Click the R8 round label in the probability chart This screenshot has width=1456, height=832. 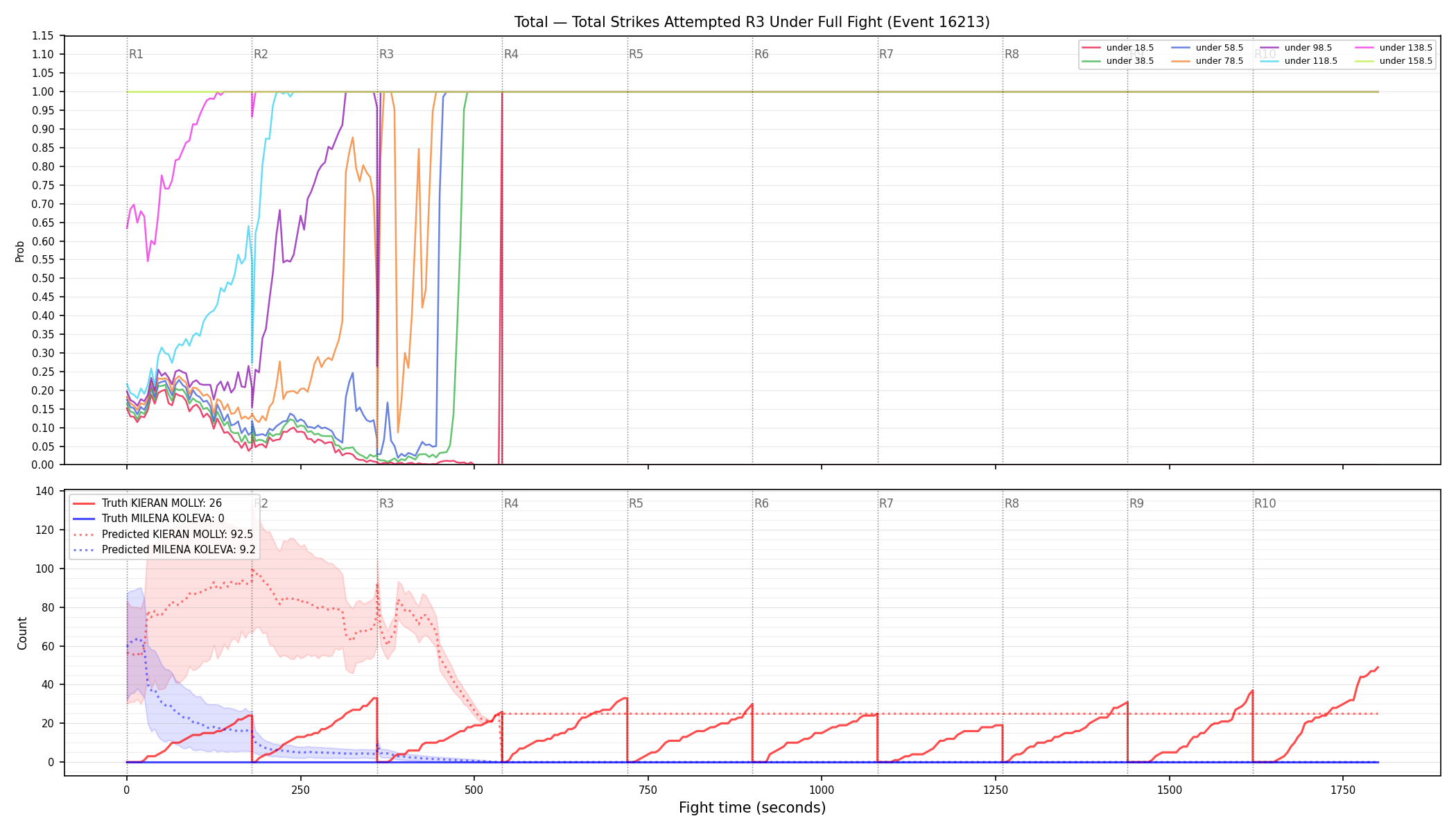pyautogui.click(x=1012, y=54)
